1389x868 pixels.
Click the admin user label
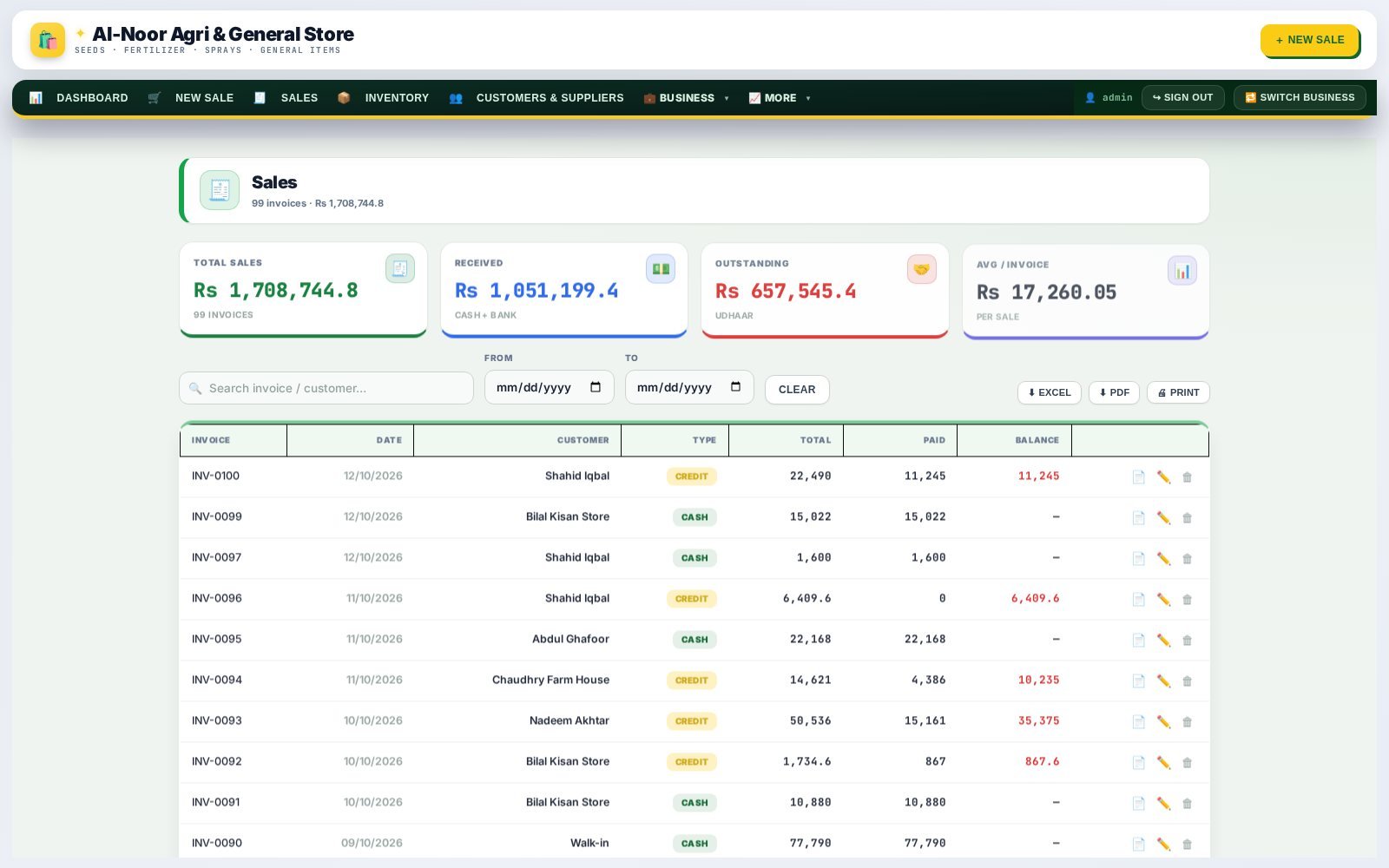tap(1109, 98)
